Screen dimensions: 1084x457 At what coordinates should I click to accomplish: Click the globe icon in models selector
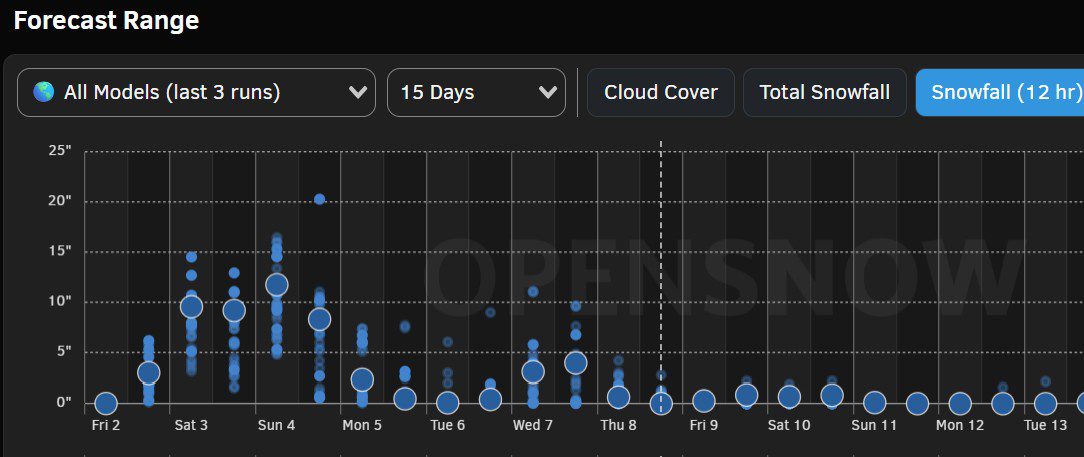pos(43,93)
